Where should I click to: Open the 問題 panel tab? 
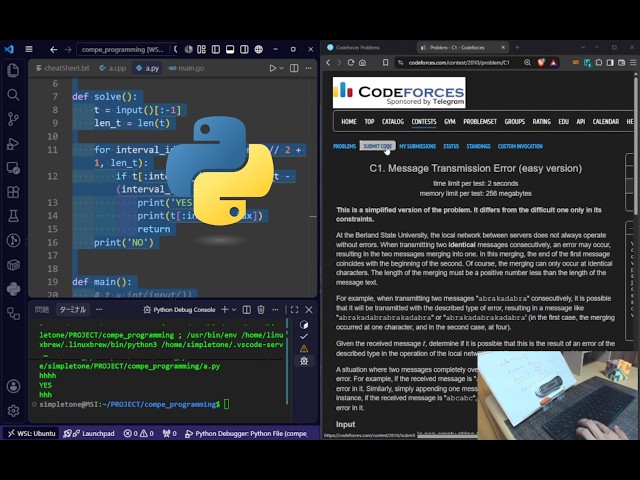[x=42, y=310]
